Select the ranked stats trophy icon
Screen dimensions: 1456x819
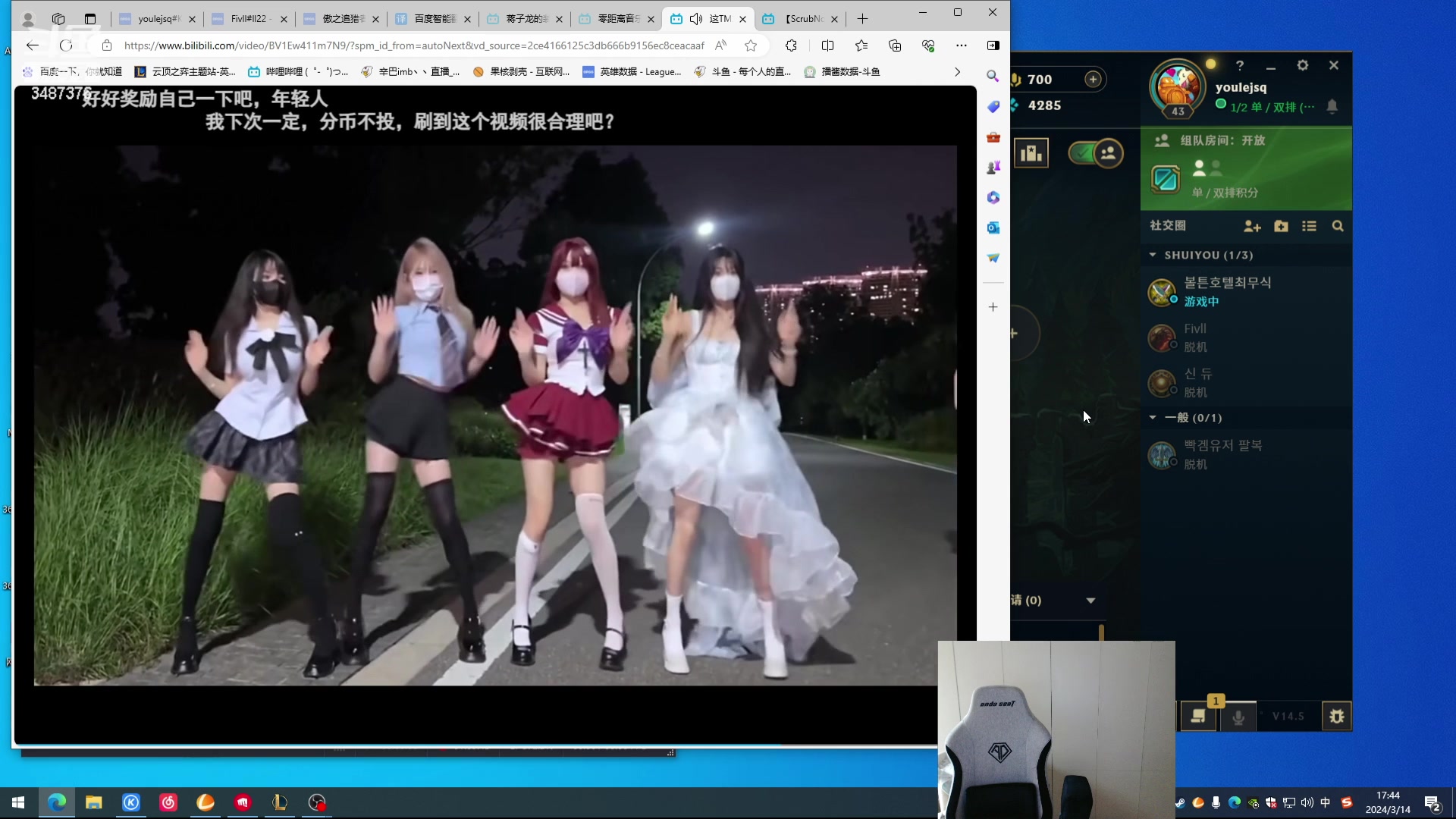1032,152
